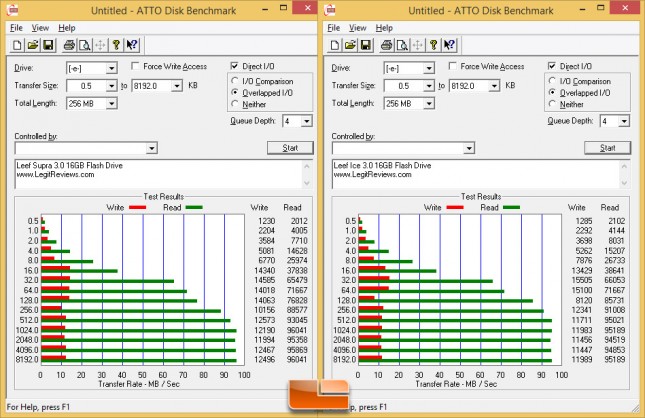645x418 pixels.
Task: Open Transfer Size 0.5 dropdown in Supra window
Action: click(111, 86)
